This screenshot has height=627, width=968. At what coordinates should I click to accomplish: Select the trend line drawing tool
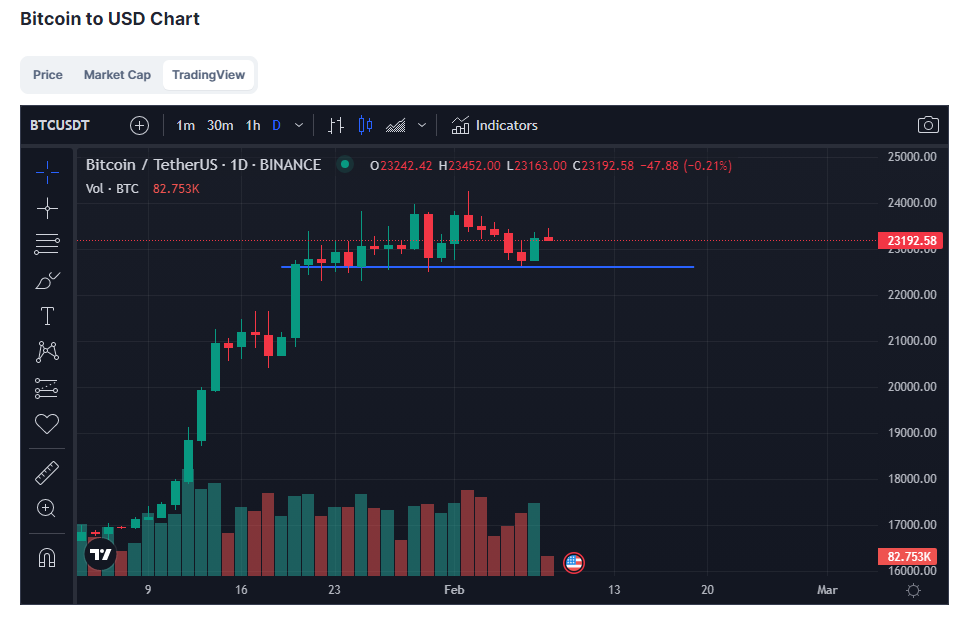coord(47,208)
